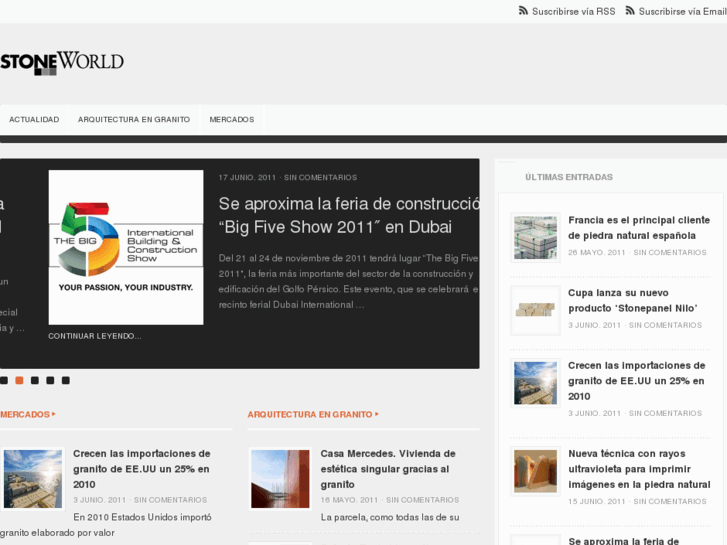This screenshot has height=545, width=727.
Task: Select the first slider pagination dot
Action: 4,380
